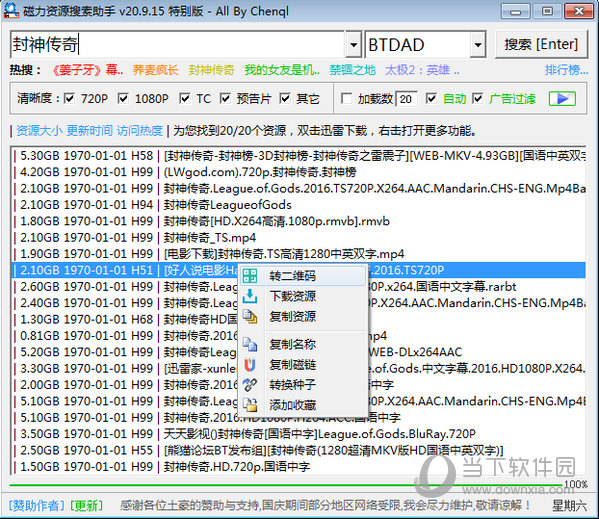
Task: Select row 1.50GB 封神传奇.HD.720p.国语中字
Action: pyautogui.click(x=299, y=466)
